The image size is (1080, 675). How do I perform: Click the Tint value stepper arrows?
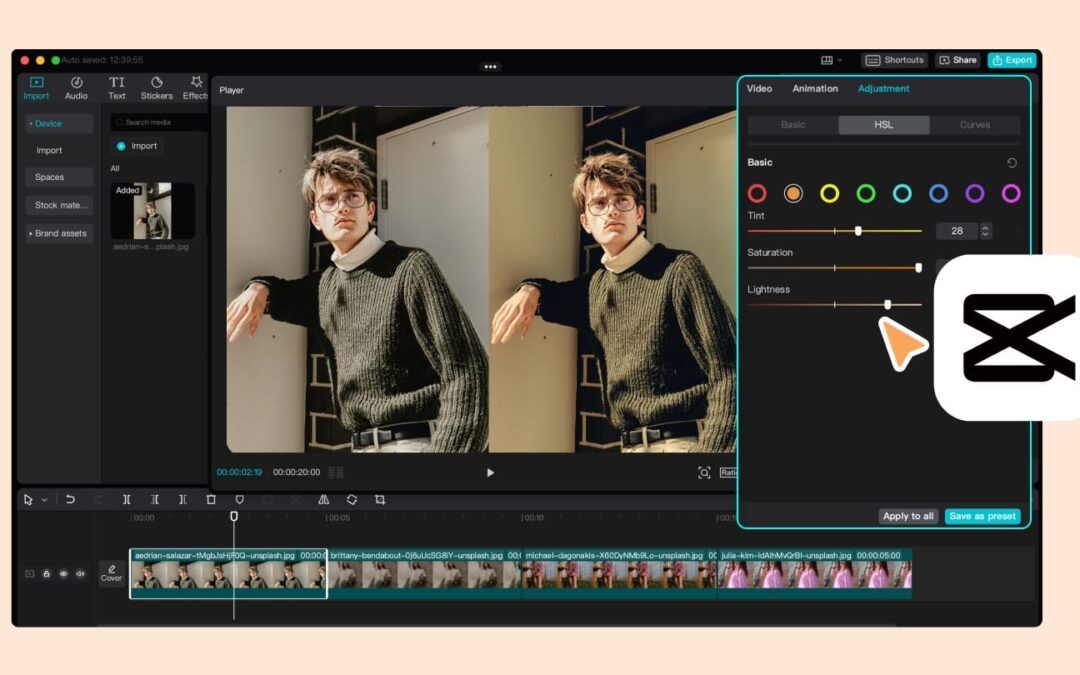tap(986, 231)
